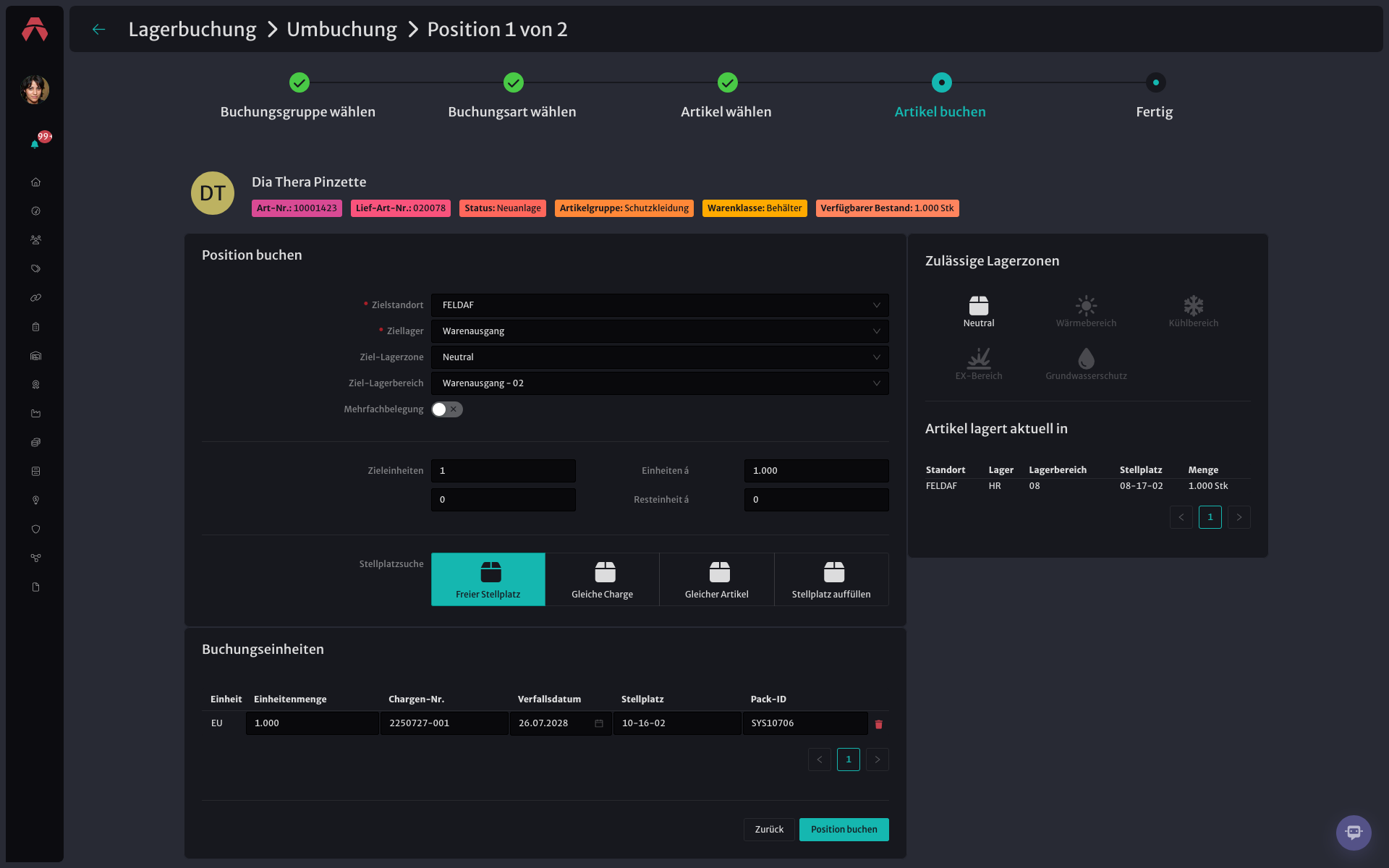Open the lightbulb icon in sidebar
The height and width of the screenshot is (868, 1389).
click(35, 501)
